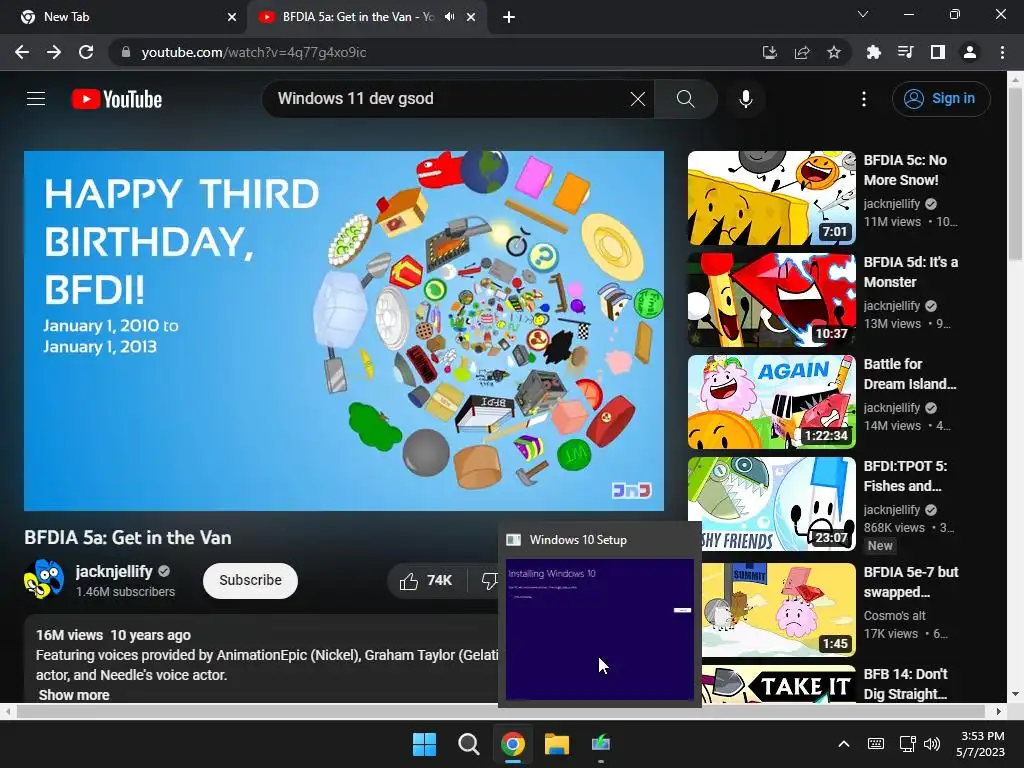This screenshot has height=768, width=1024.
Task: Open Chrome three-dot menu
Action: tap(1002, 52)
